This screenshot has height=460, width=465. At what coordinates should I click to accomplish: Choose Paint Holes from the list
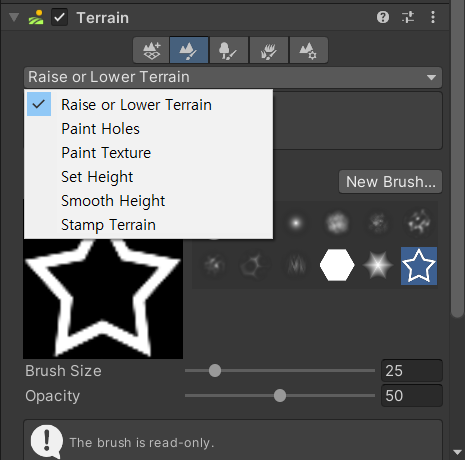tap(148, 129)
